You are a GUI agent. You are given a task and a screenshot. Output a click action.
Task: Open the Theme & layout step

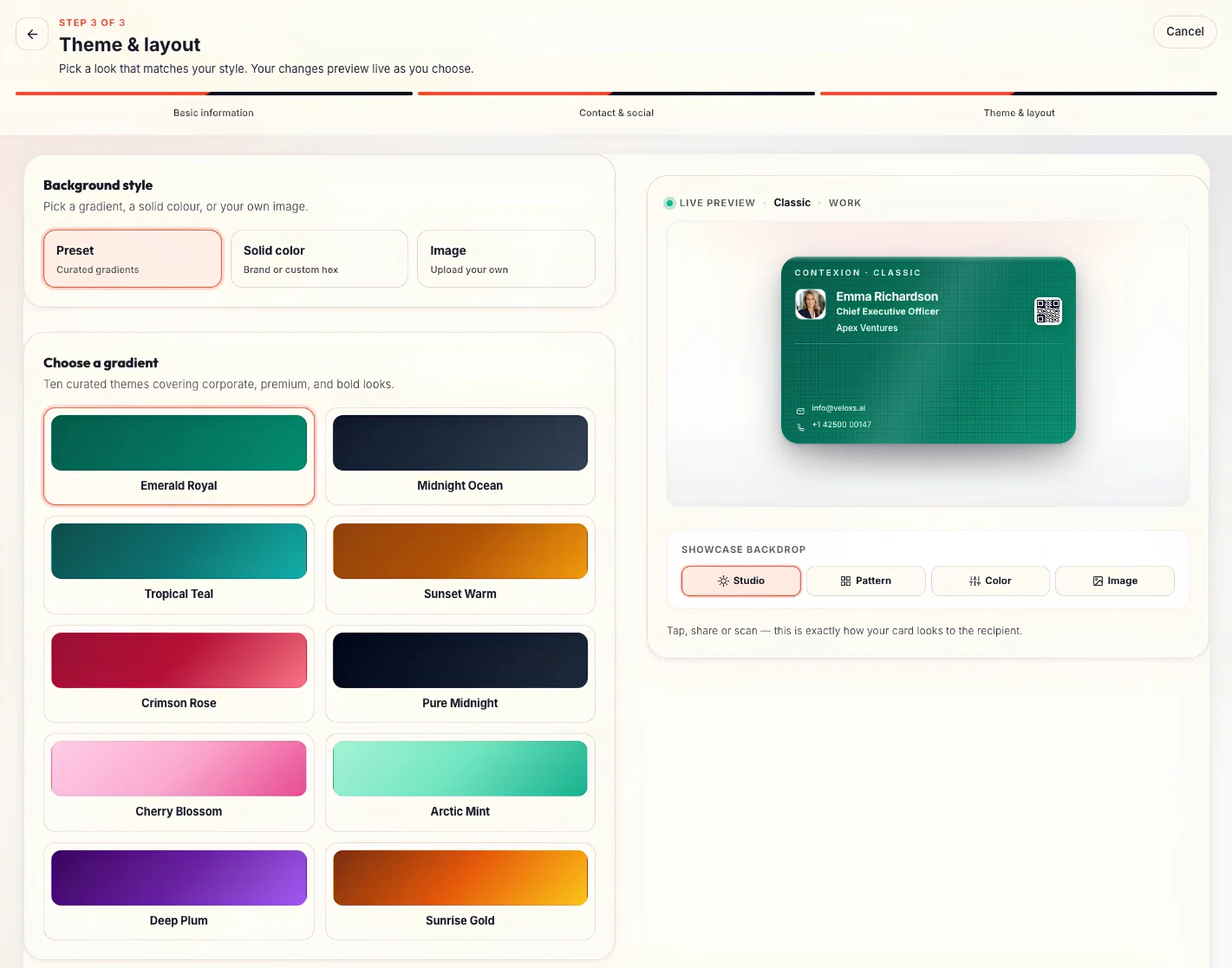[1019, 113]
